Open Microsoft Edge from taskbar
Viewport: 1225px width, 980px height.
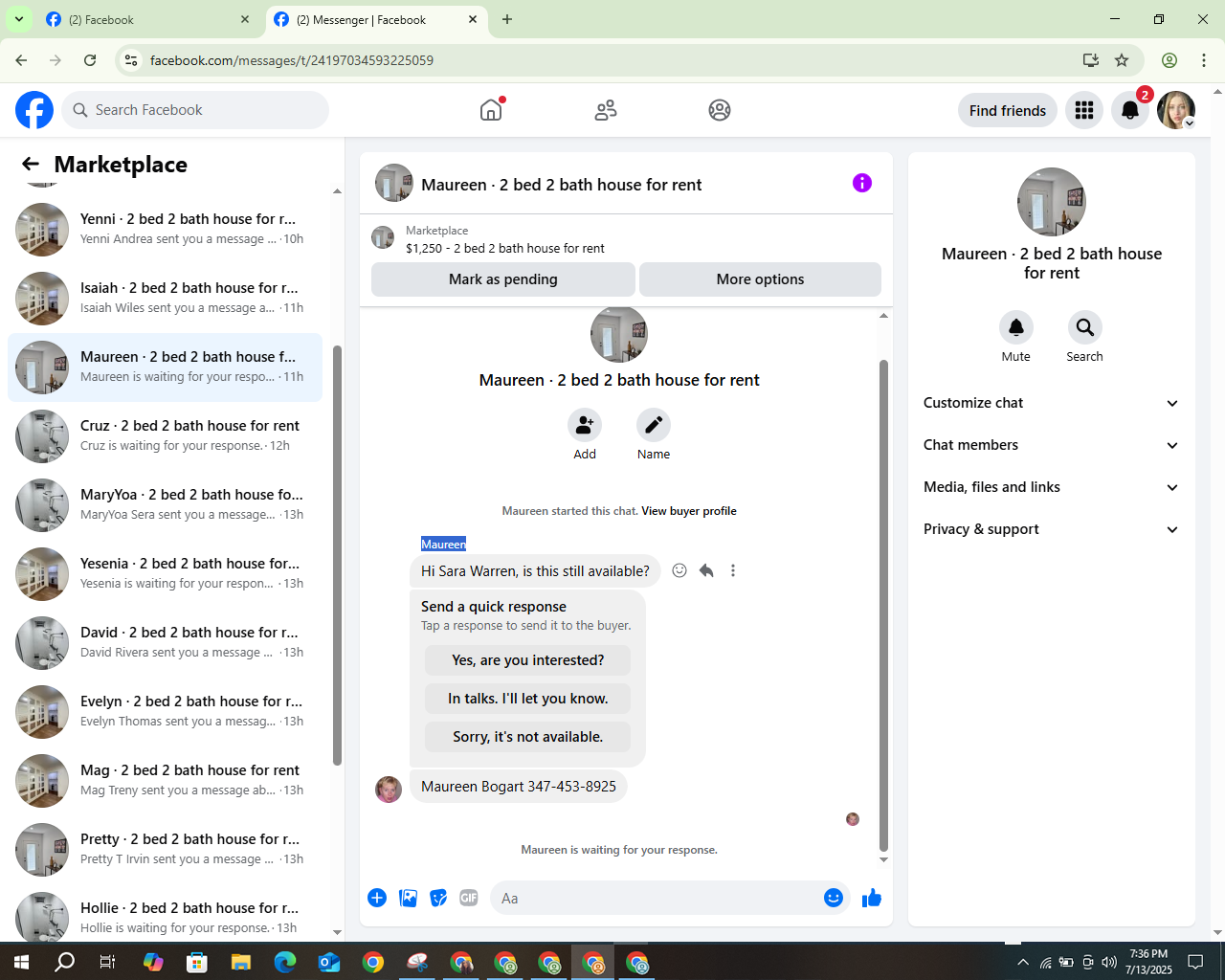coord(285,962)
